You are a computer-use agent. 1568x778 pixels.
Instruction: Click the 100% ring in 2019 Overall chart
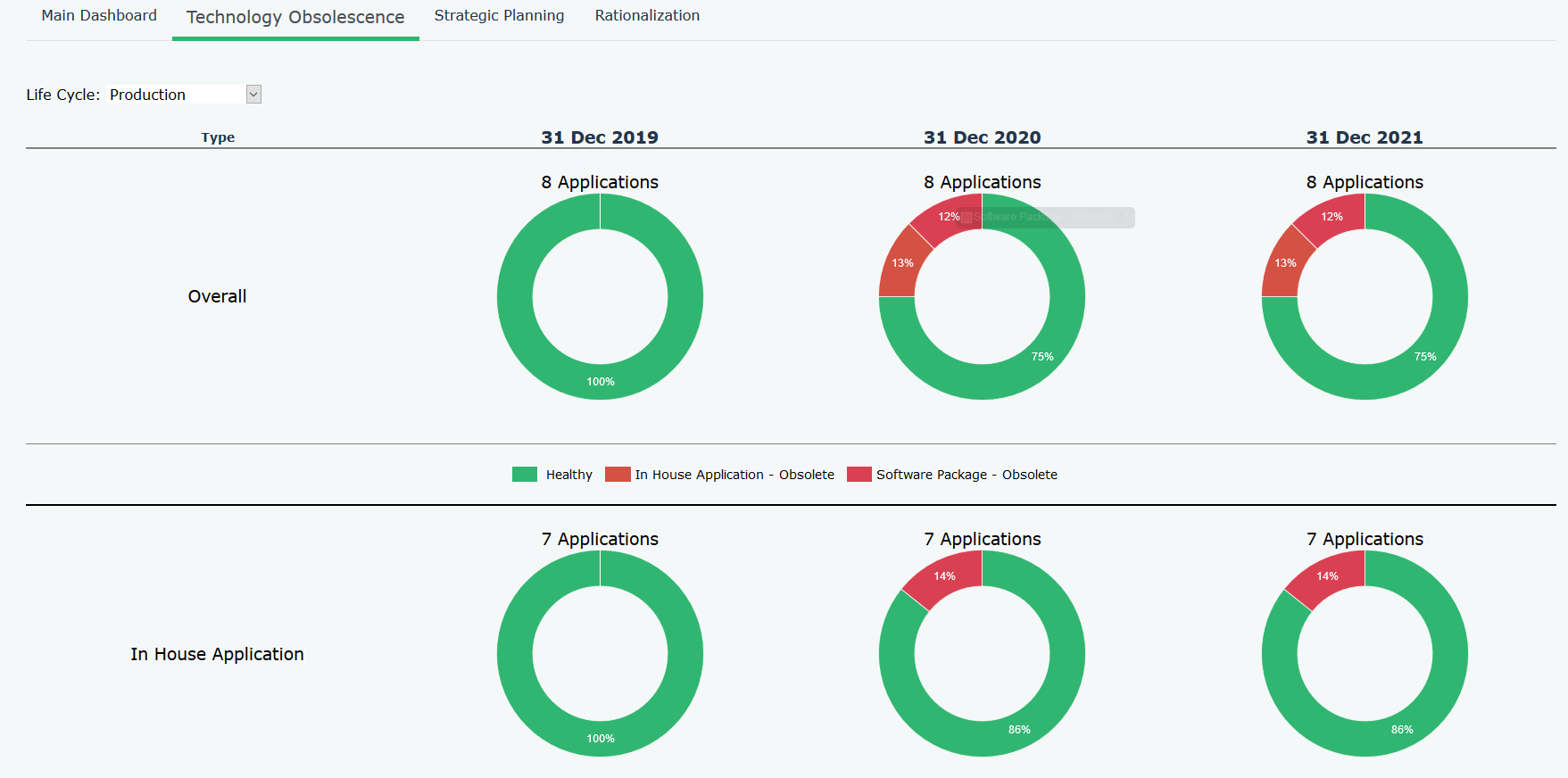tap(601, 382)
